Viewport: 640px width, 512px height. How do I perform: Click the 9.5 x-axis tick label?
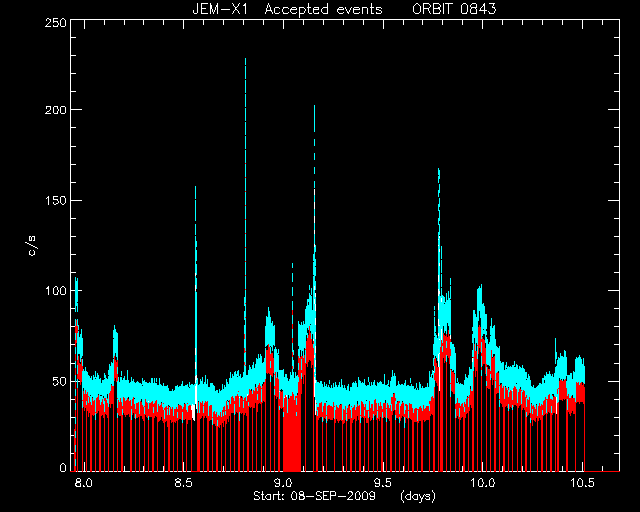[x=383, y=483]
